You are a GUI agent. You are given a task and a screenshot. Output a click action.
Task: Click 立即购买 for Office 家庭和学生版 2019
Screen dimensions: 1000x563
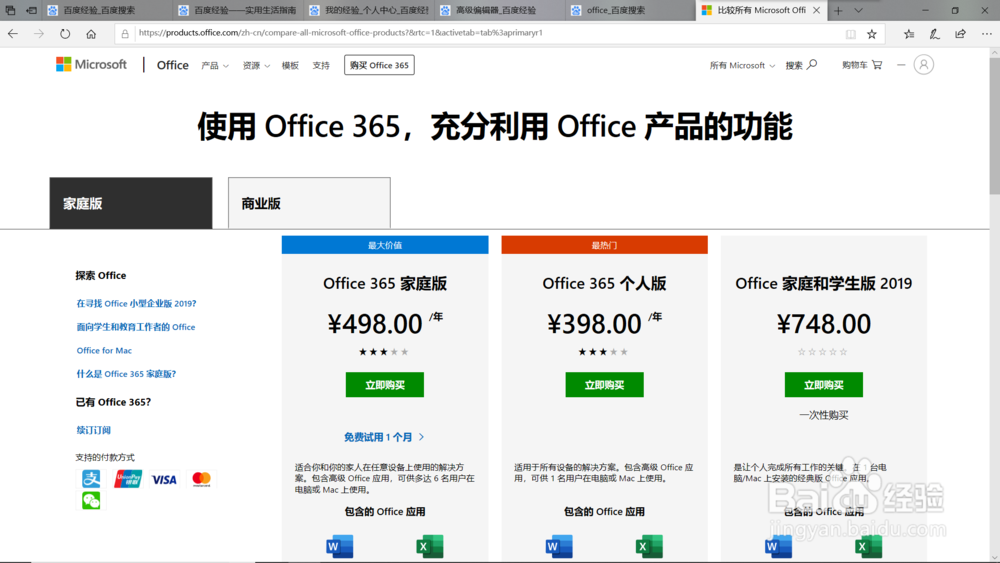point(823,384)
